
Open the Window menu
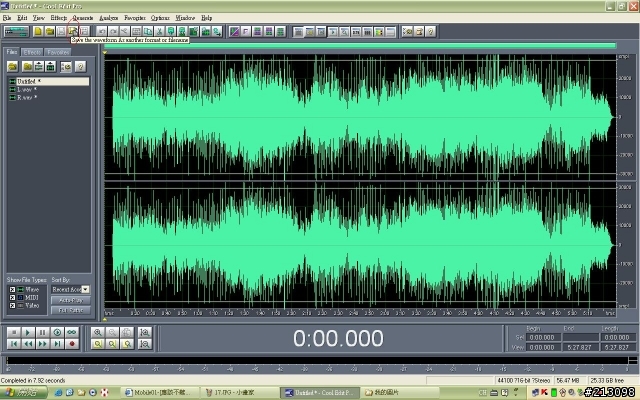[x=185, y=18]
